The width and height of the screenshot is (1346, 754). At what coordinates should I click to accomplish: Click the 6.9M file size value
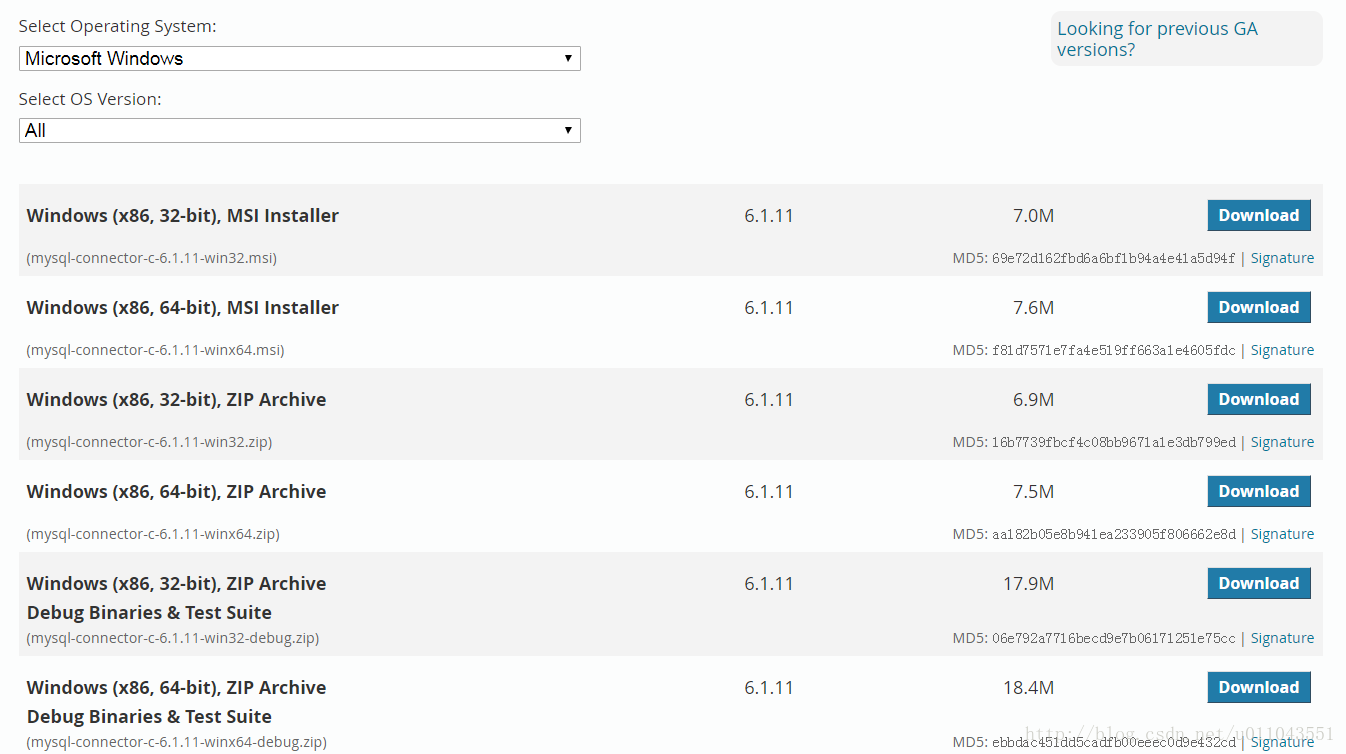(1033, 399)
